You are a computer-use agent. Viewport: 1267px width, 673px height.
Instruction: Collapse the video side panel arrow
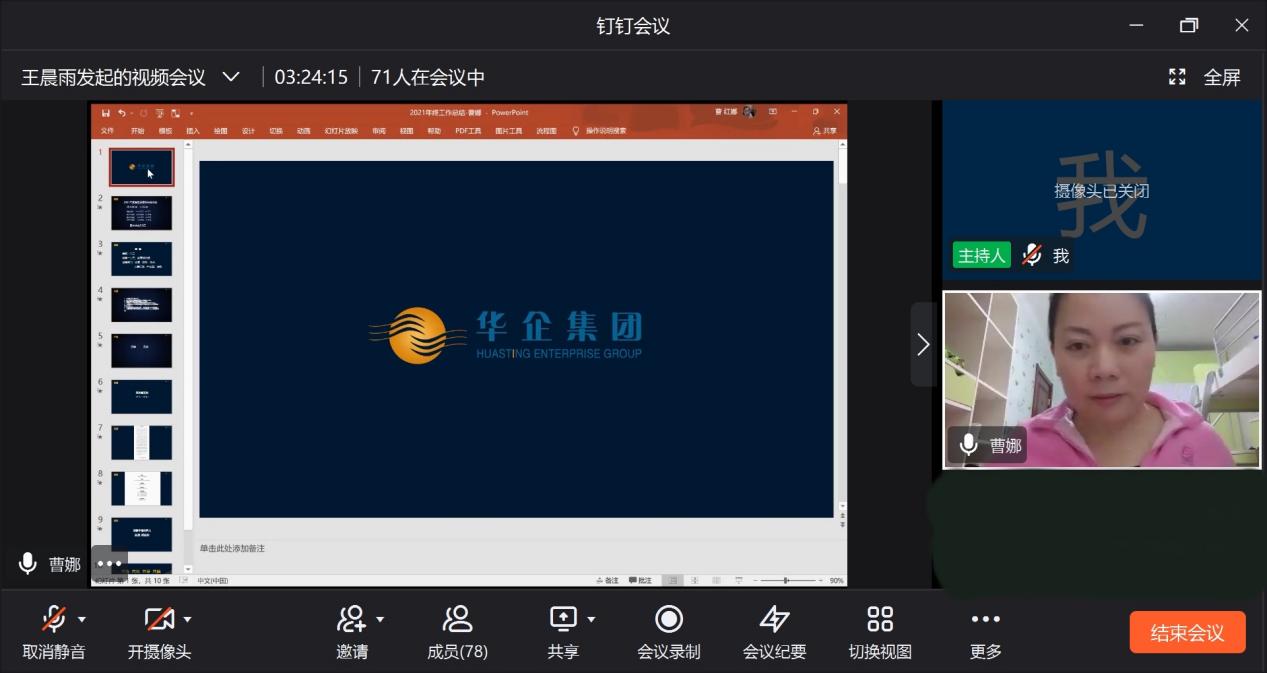(x=922, y=344)
